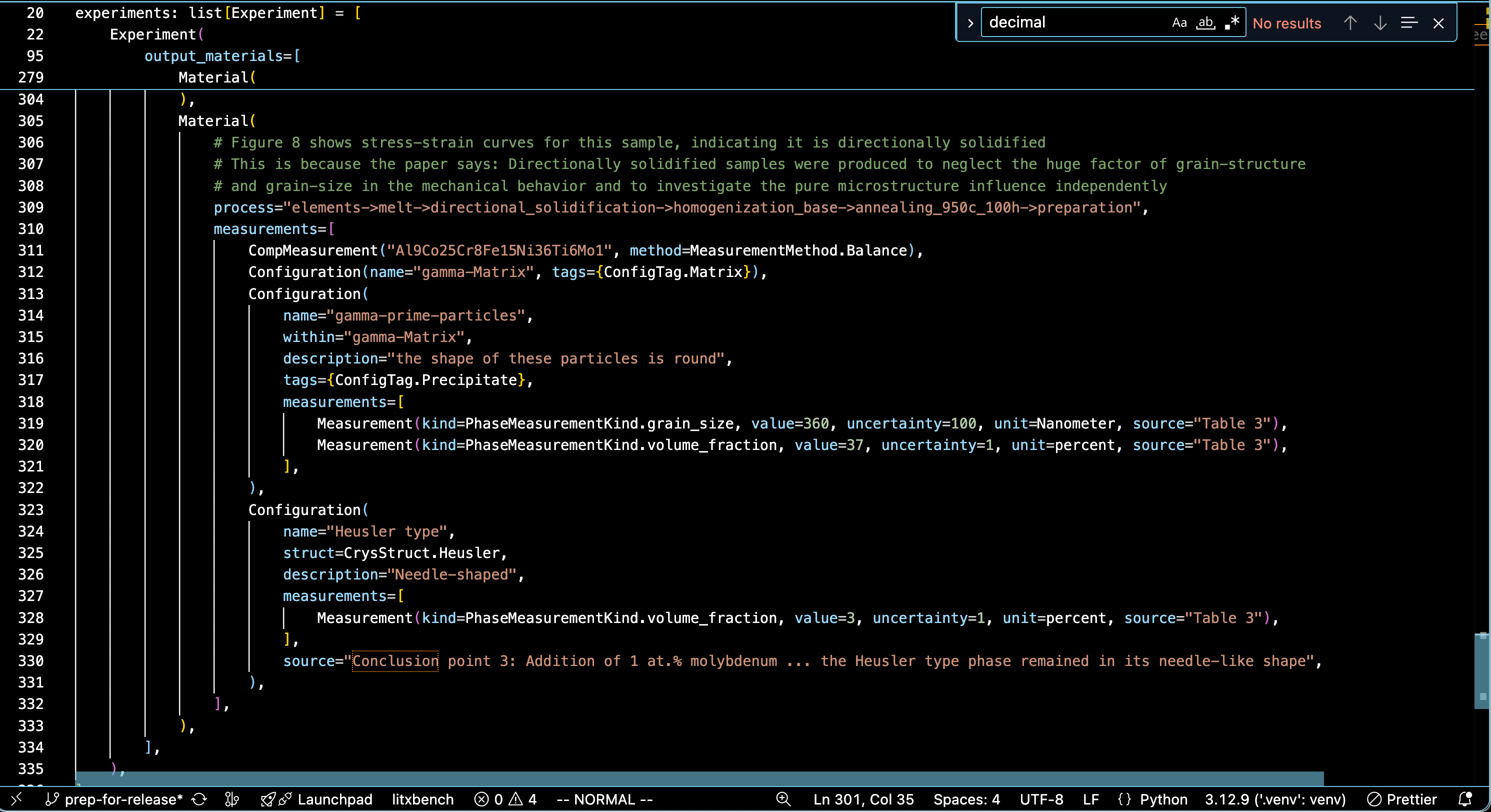This screenshot has height=812, width=1491.
Task: Click underlined word 'Conclusion' on line 330
Action: pos(395,661)
